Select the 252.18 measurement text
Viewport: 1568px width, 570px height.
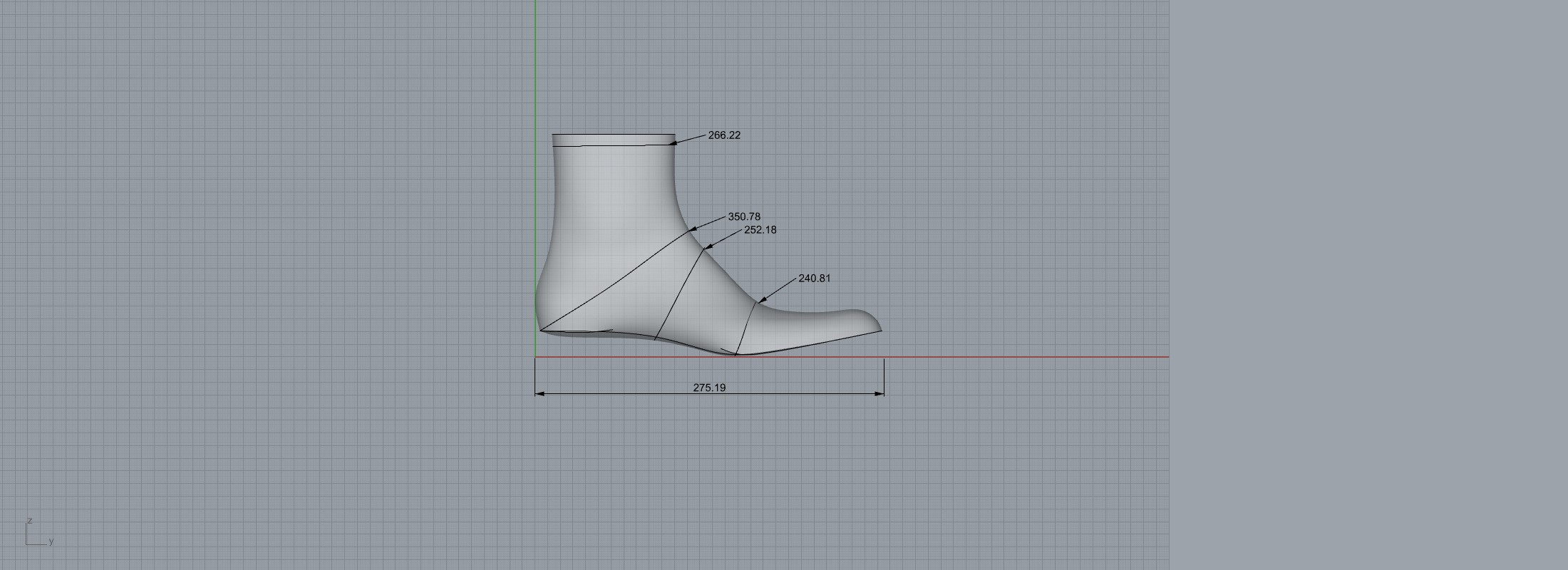[760, 230]
